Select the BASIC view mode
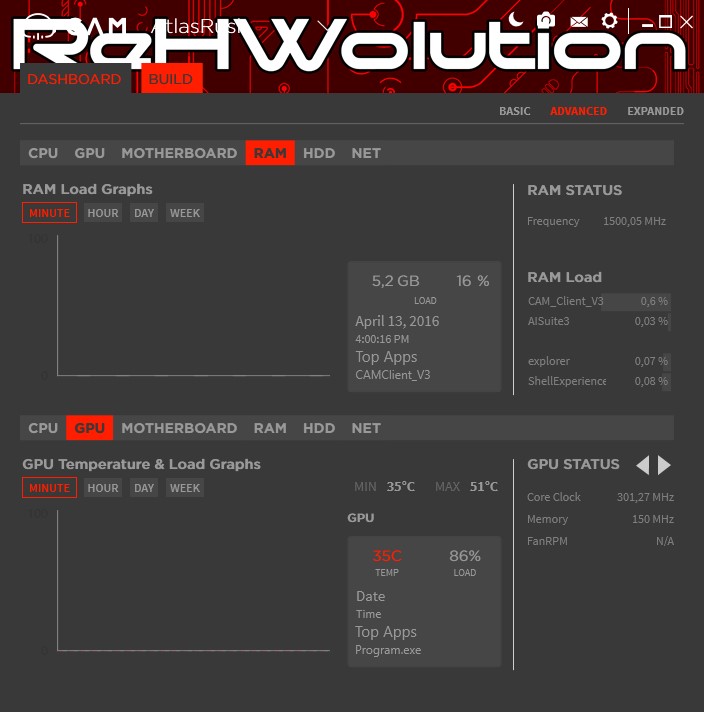 click(x=515, y=111)
